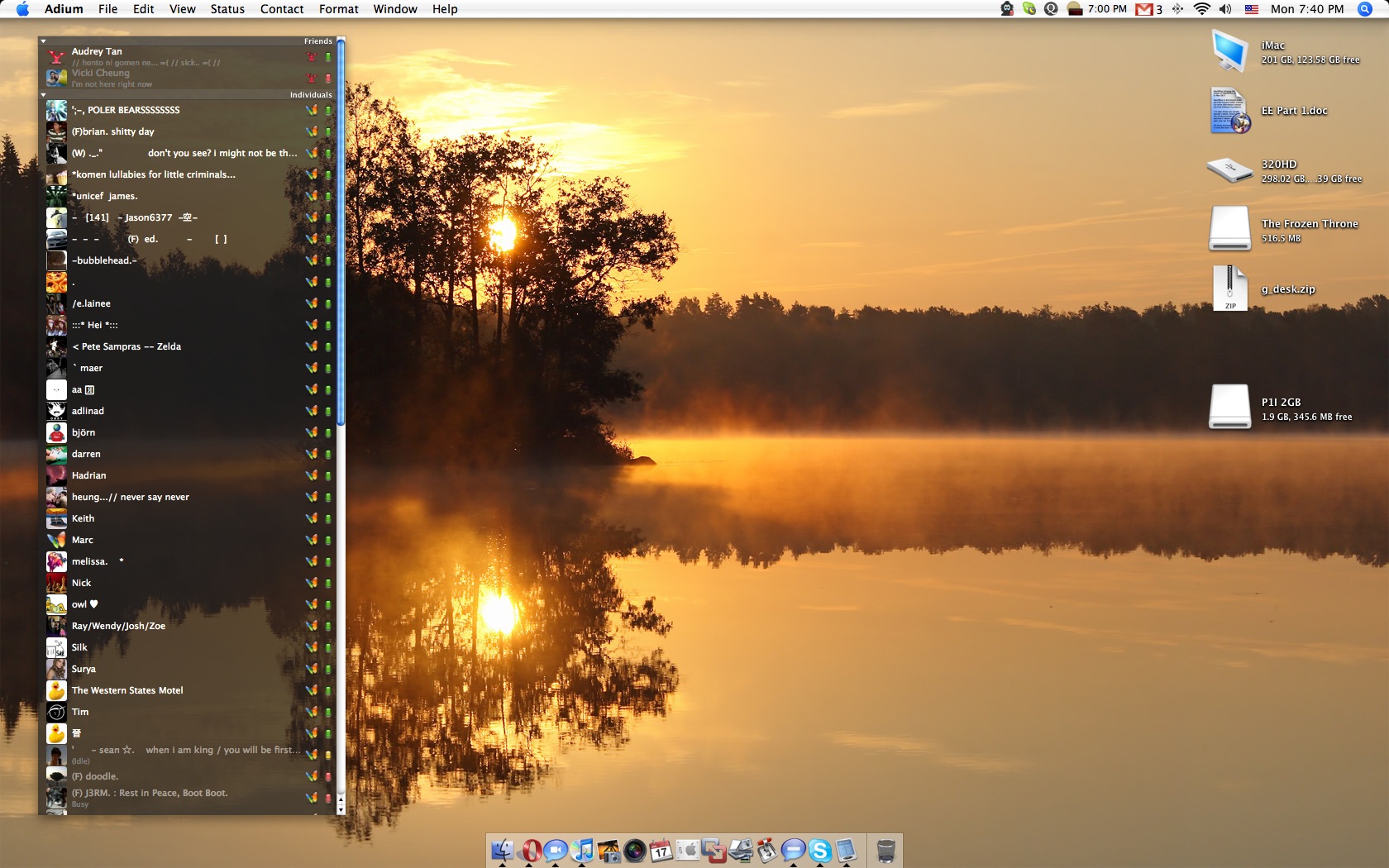The width and height of the screenshot is (1389, 868).
Task: Collapse the Friends contact group
Action: pos(43,41)
